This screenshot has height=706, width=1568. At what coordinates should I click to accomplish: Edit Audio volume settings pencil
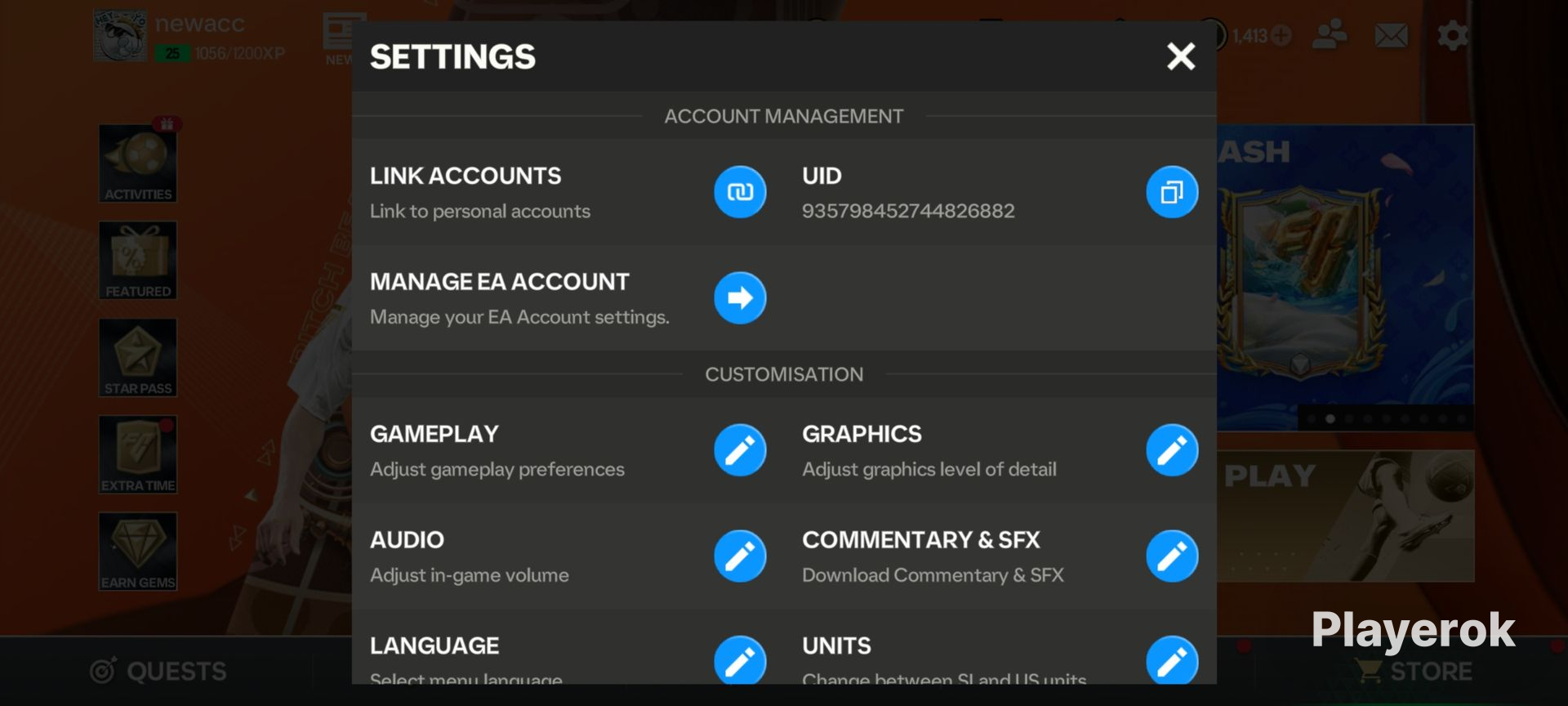tap(740, 556)
